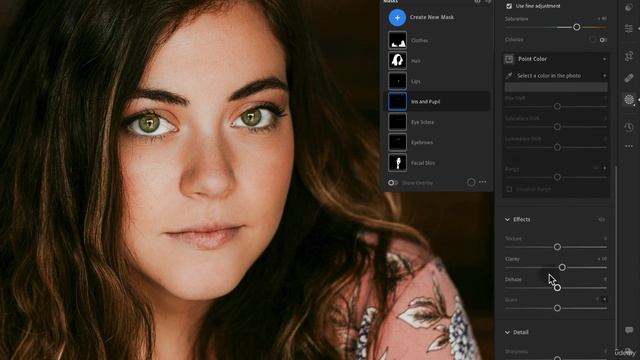Open the Select a color in the photo dropdown
Screen dimensions: 640x360
coord(604,76)
